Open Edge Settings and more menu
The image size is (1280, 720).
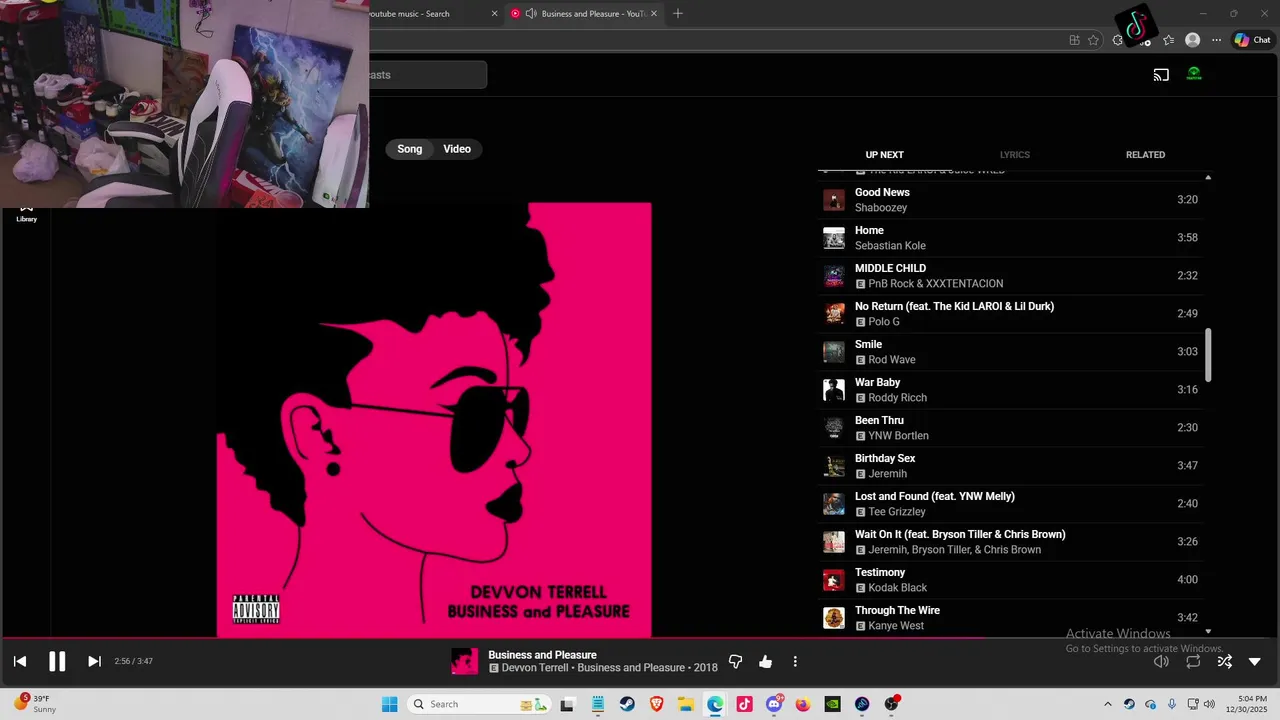click(x=1216, y=40)
